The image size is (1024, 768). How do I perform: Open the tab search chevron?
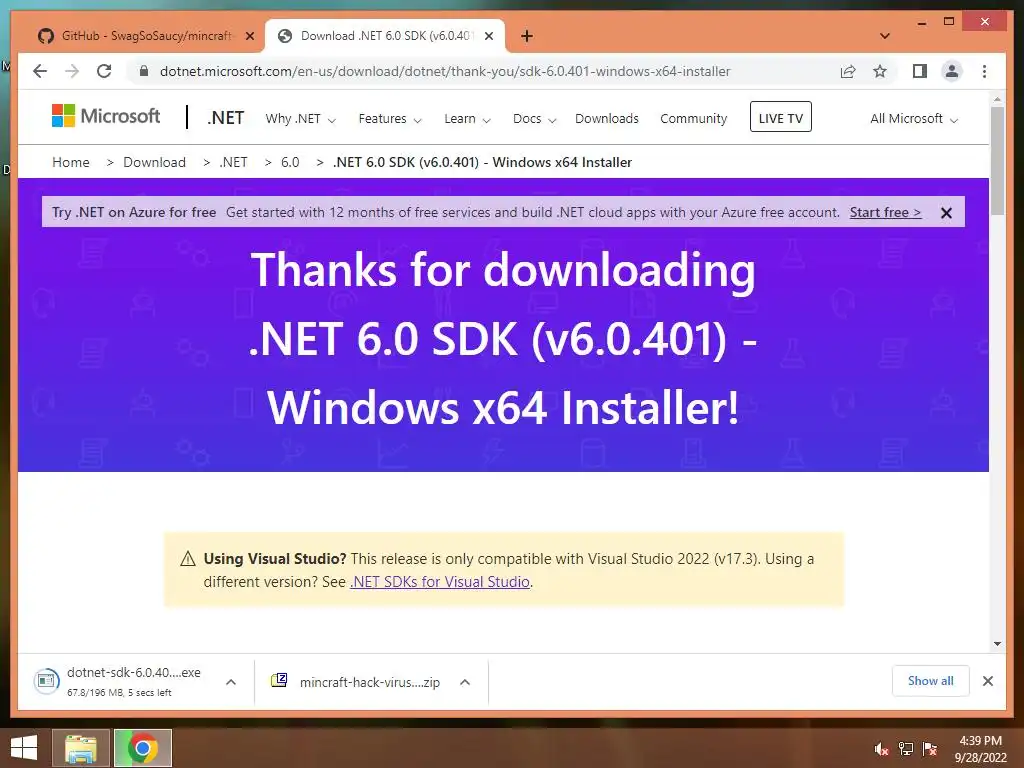(885, 36)
